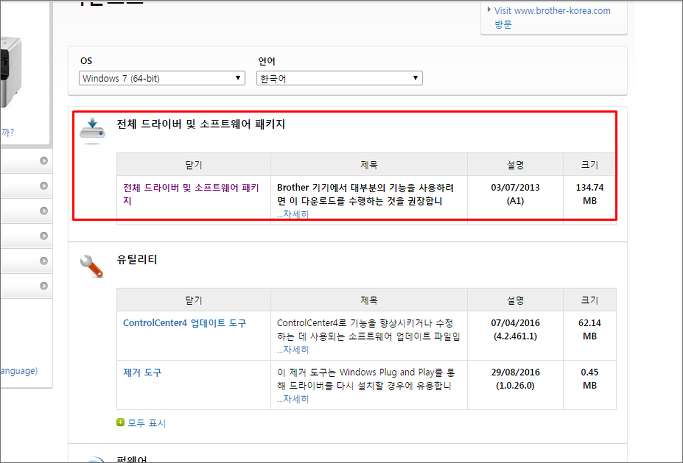Click the fourth sidebar arrow icon
This screenshot has height=463, width=683.
click(x=44, y=236)
